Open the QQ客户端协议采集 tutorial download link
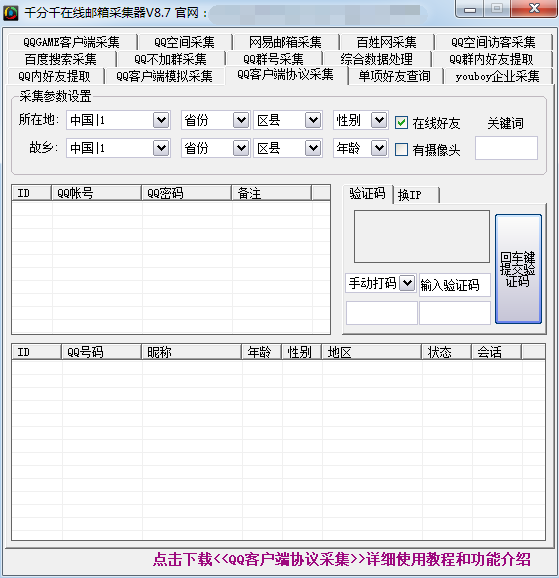The width and height of the screenshot is (559, 578). (x=342, y=559)
